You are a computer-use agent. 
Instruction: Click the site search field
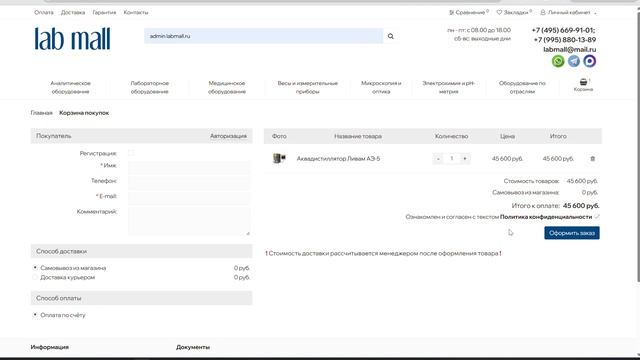click(x=264, y=36)
